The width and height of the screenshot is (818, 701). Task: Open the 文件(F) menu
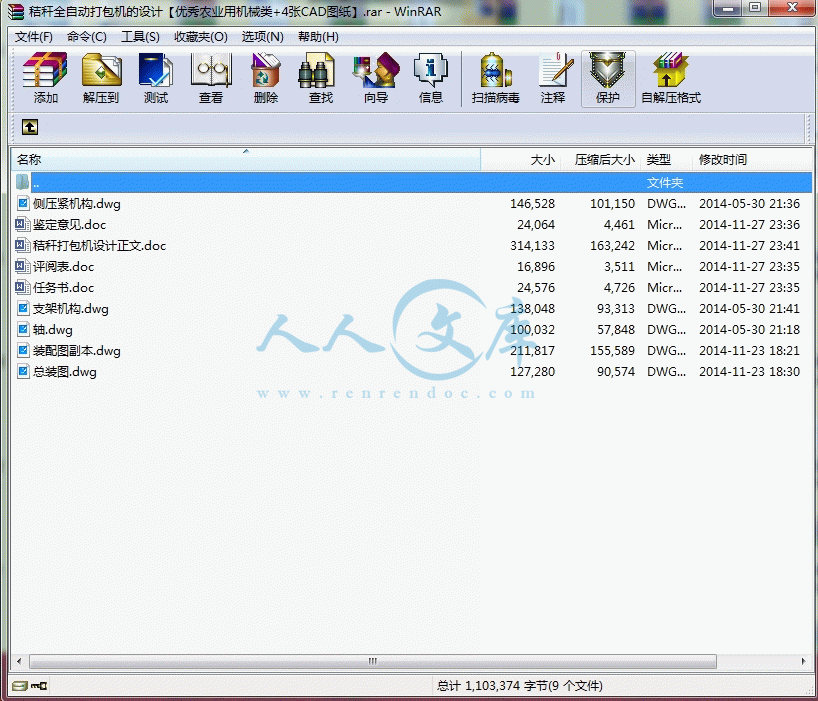34,37
